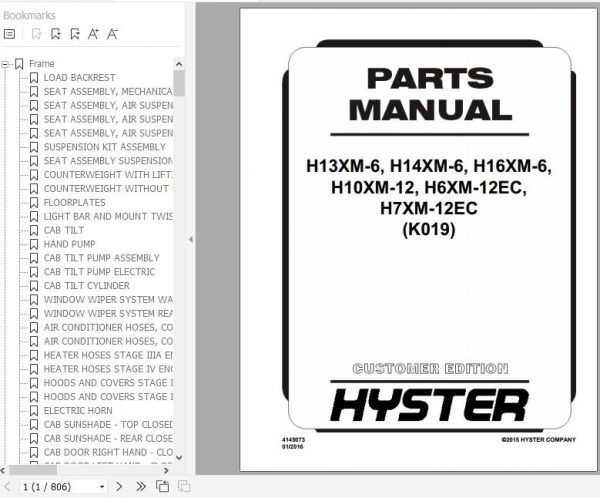Click the go to previous view icon
The image size is (600, 498).
point(162,486)
